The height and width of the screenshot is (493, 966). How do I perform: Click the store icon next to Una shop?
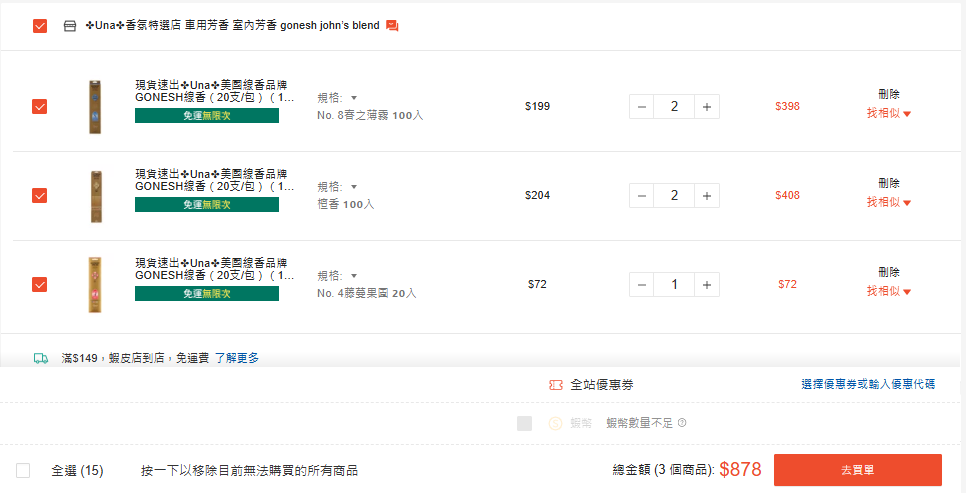pos(69,26)
